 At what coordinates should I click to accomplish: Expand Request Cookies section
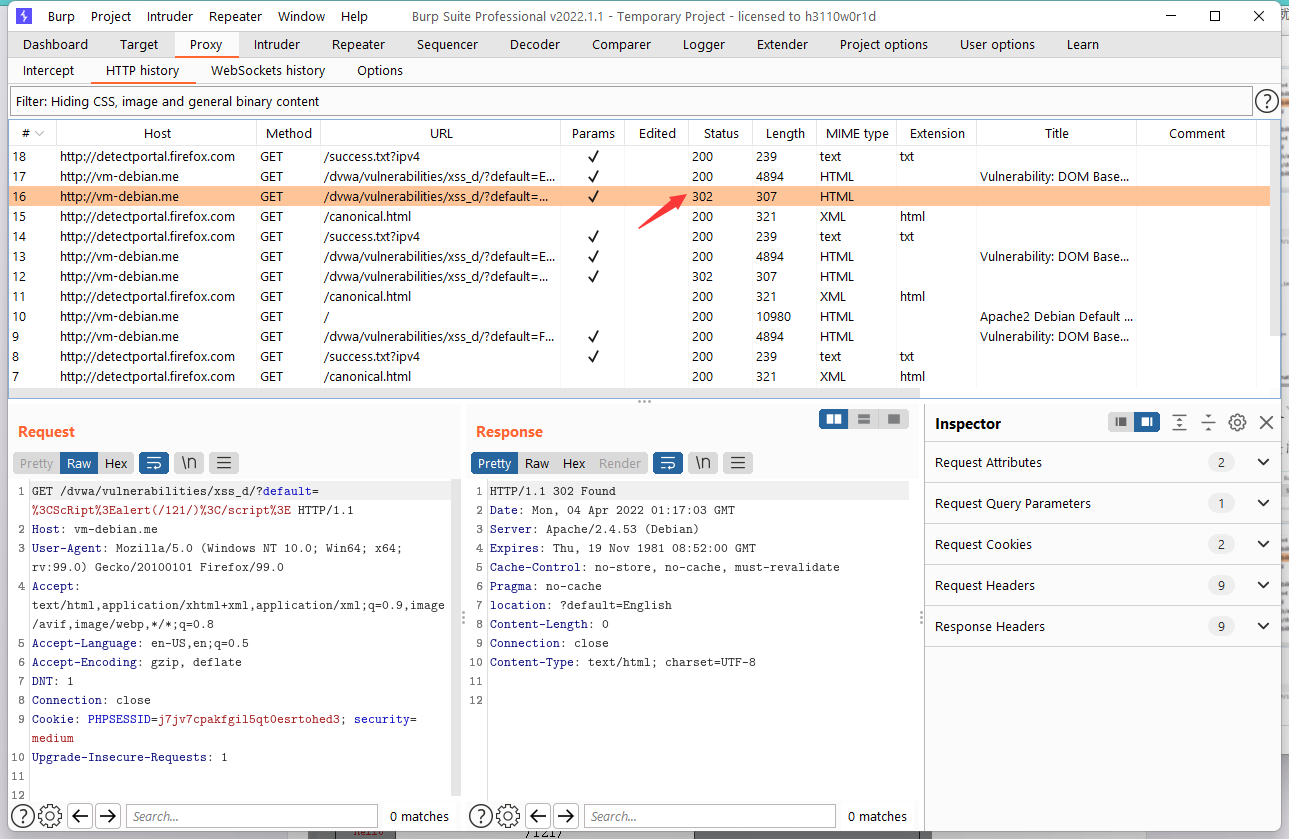click(x=1103, y=544)
